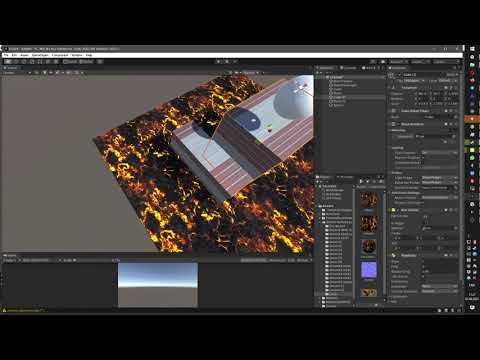Screen dimensions: 480x360
Task: Click the Pause button
Action: tap(227, 62)
